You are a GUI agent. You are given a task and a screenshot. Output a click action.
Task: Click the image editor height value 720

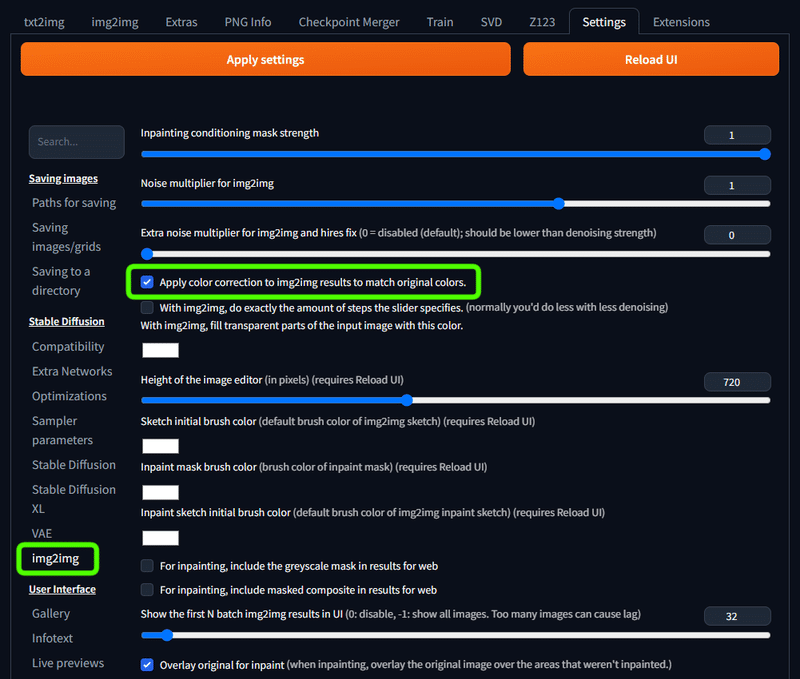pos(737,382)
